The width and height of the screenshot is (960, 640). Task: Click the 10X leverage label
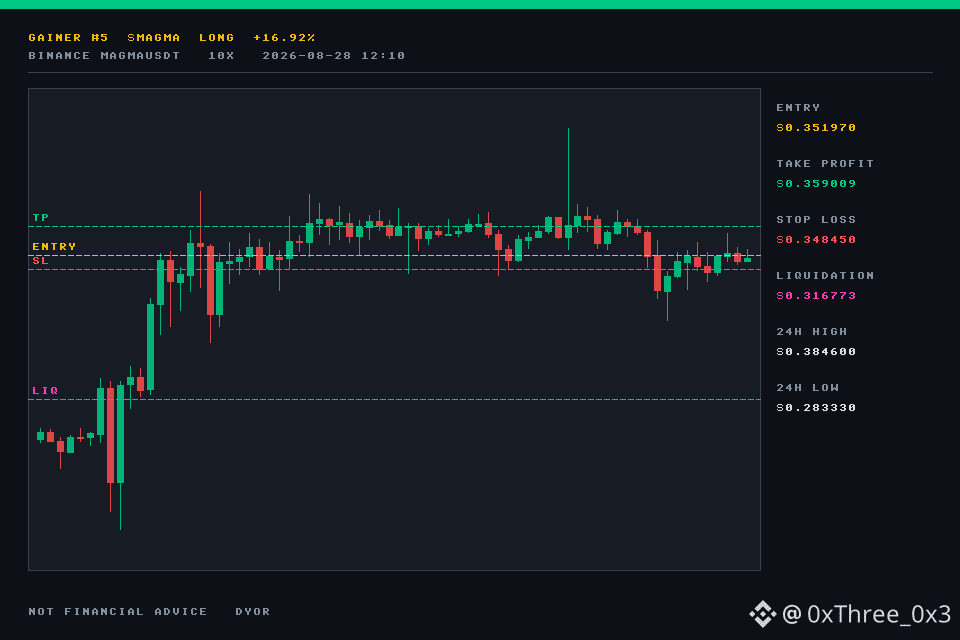point(221,56)
